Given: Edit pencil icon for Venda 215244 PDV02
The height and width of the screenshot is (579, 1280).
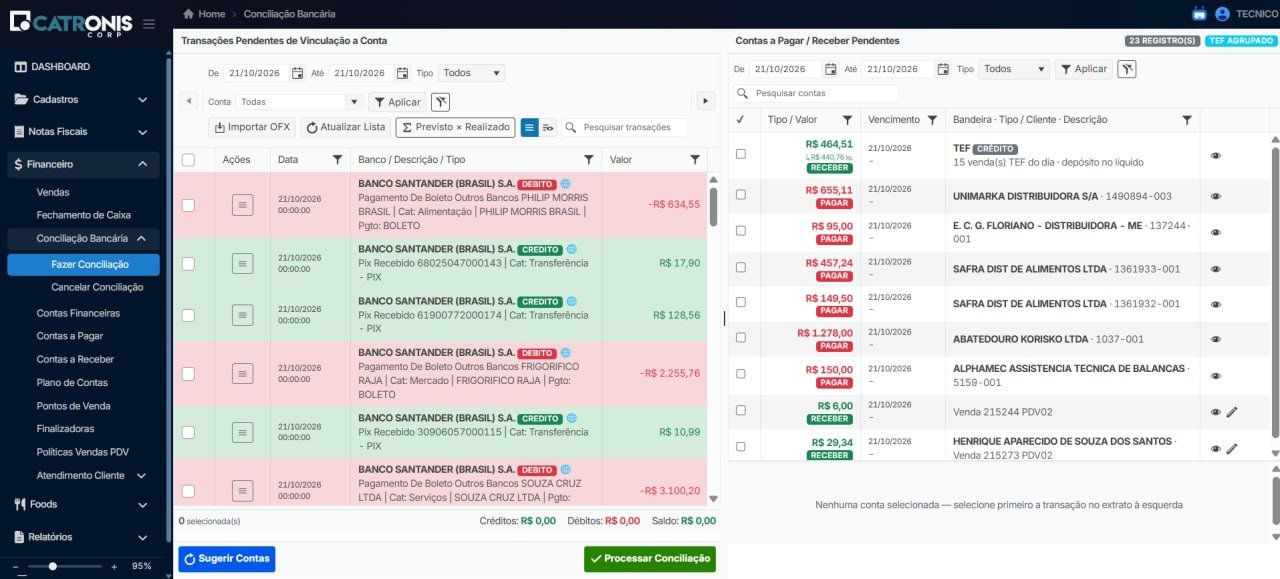Looking at the screenshot, I should (x=1232, y=412).
